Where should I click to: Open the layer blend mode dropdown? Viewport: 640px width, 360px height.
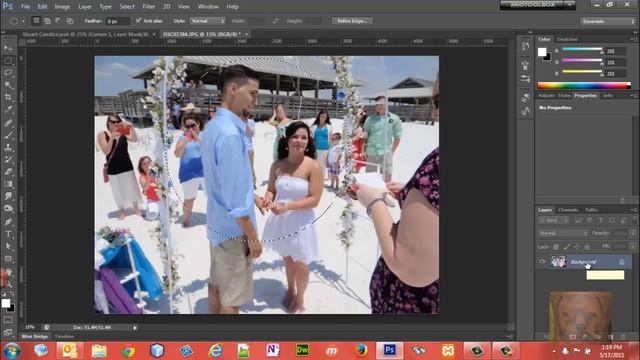click(563, 233)
